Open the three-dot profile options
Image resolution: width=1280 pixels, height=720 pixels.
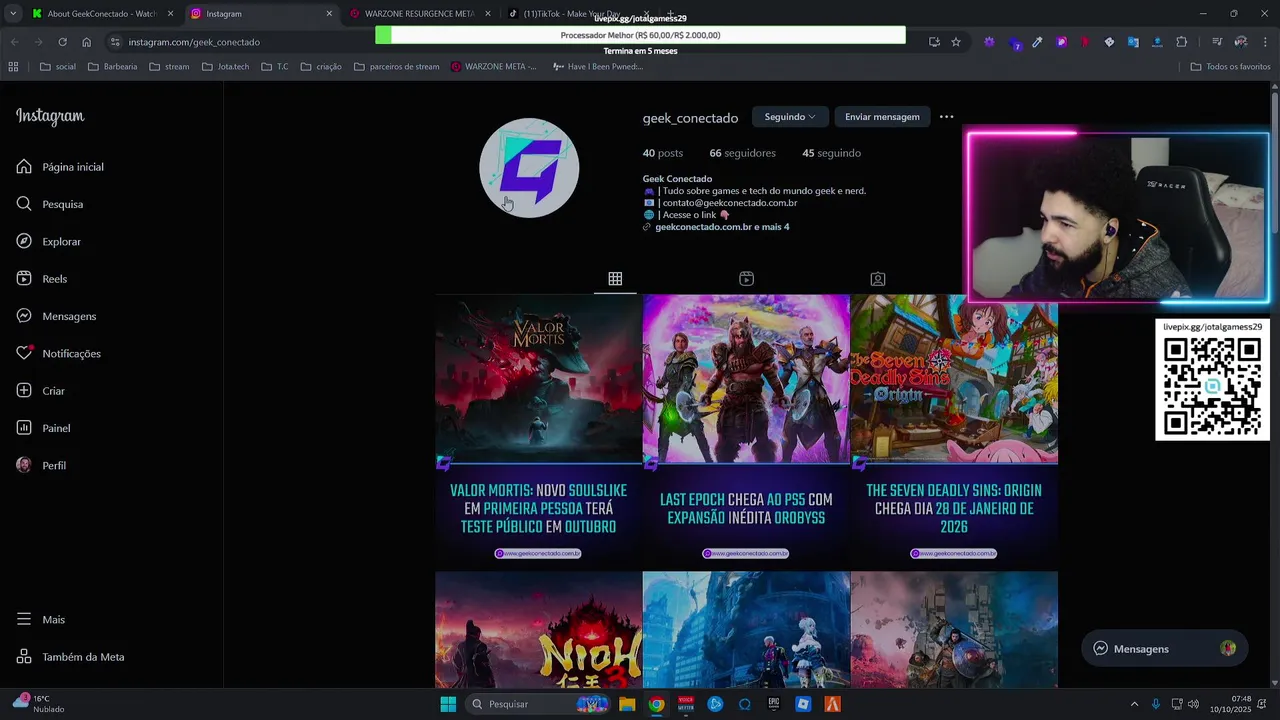pos(946,117)
